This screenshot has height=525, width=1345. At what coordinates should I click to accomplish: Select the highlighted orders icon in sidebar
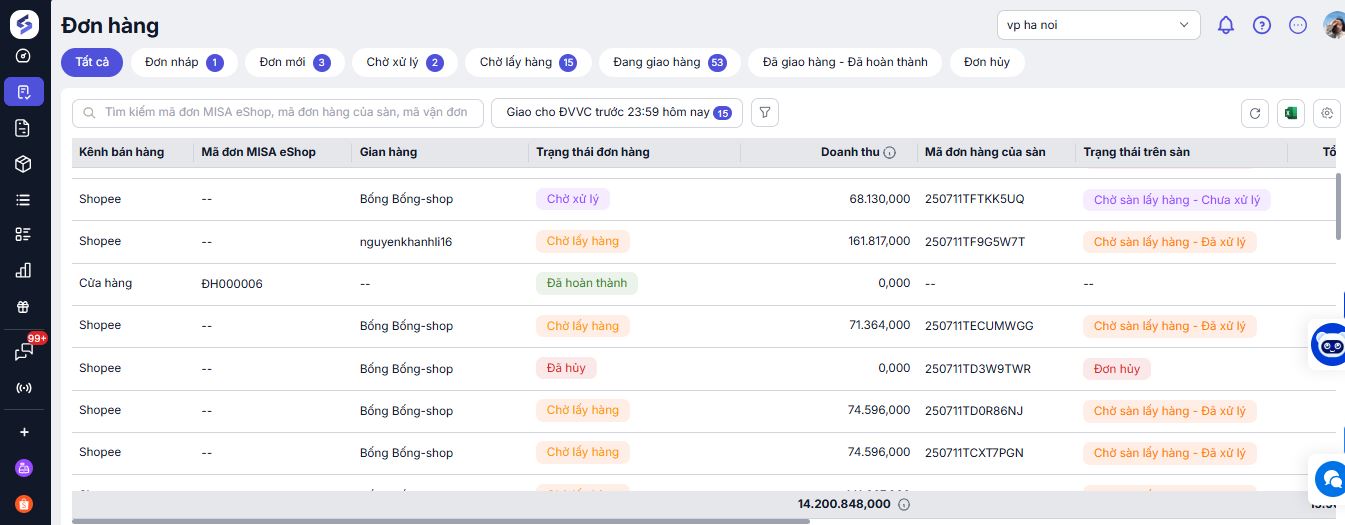coord(24,92)
